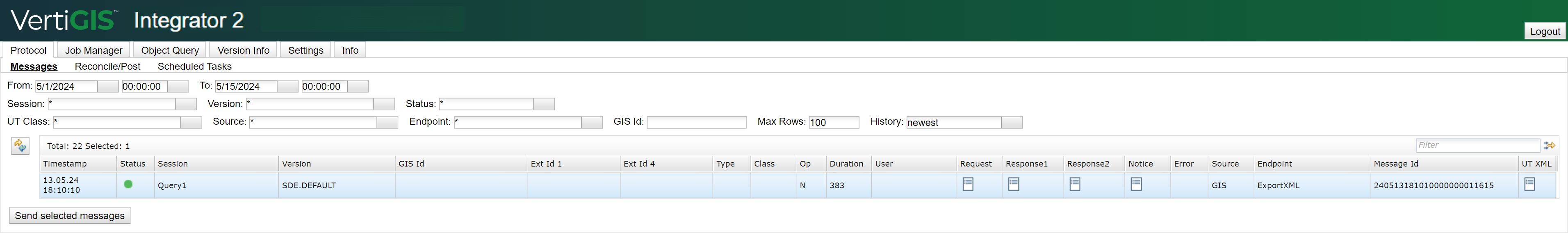Open the Response1 document icon

1014,184
